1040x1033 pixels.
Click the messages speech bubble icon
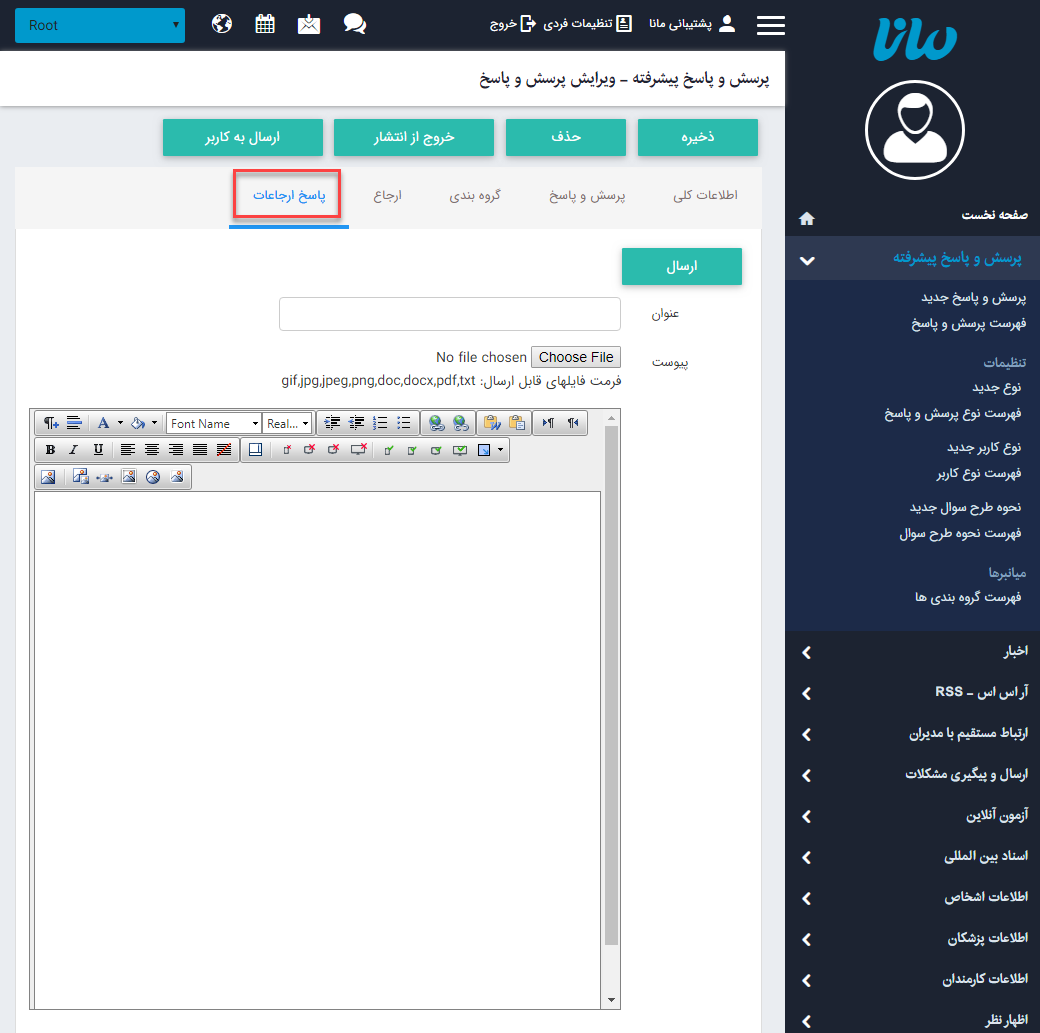click(x=354, y=24)
